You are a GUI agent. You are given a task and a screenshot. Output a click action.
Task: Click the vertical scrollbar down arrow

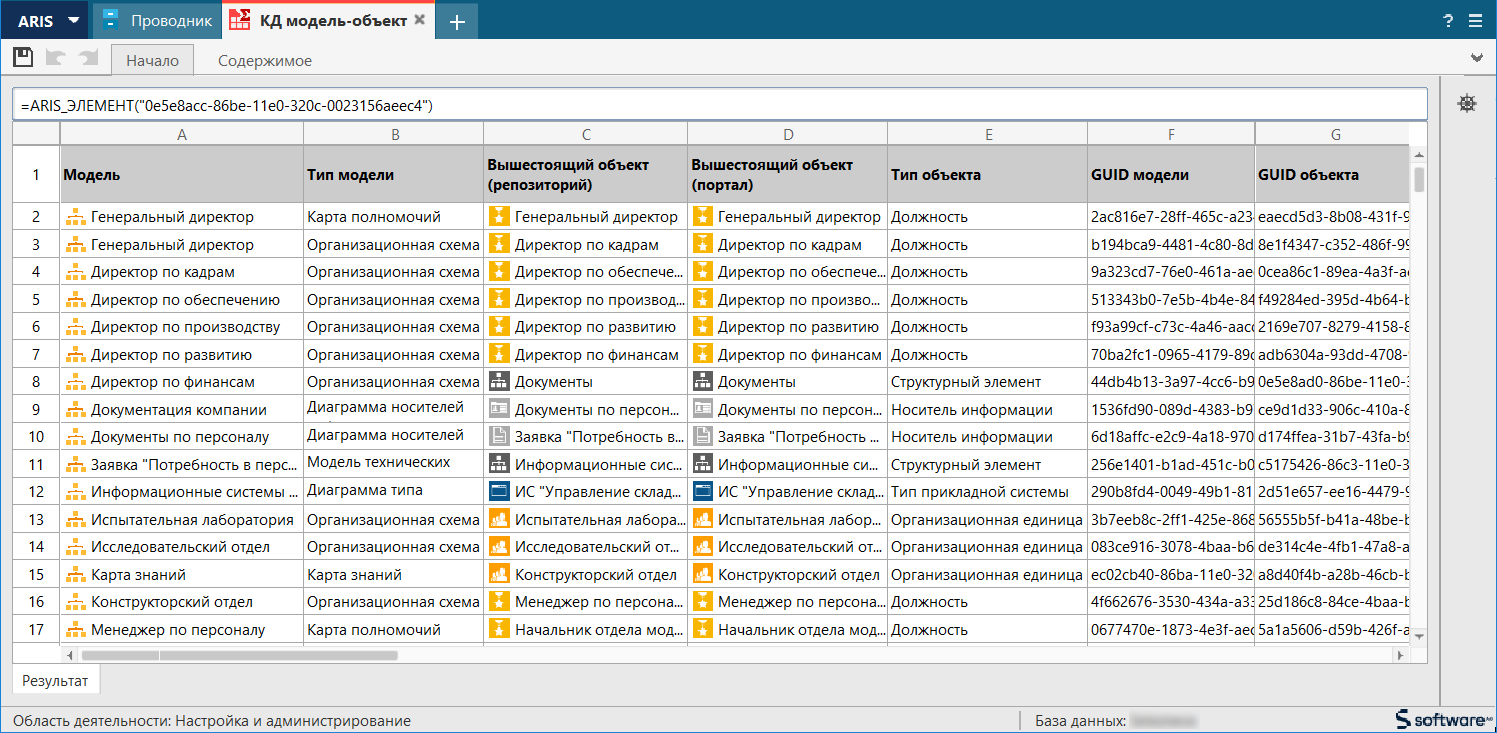click(1419, 636)
